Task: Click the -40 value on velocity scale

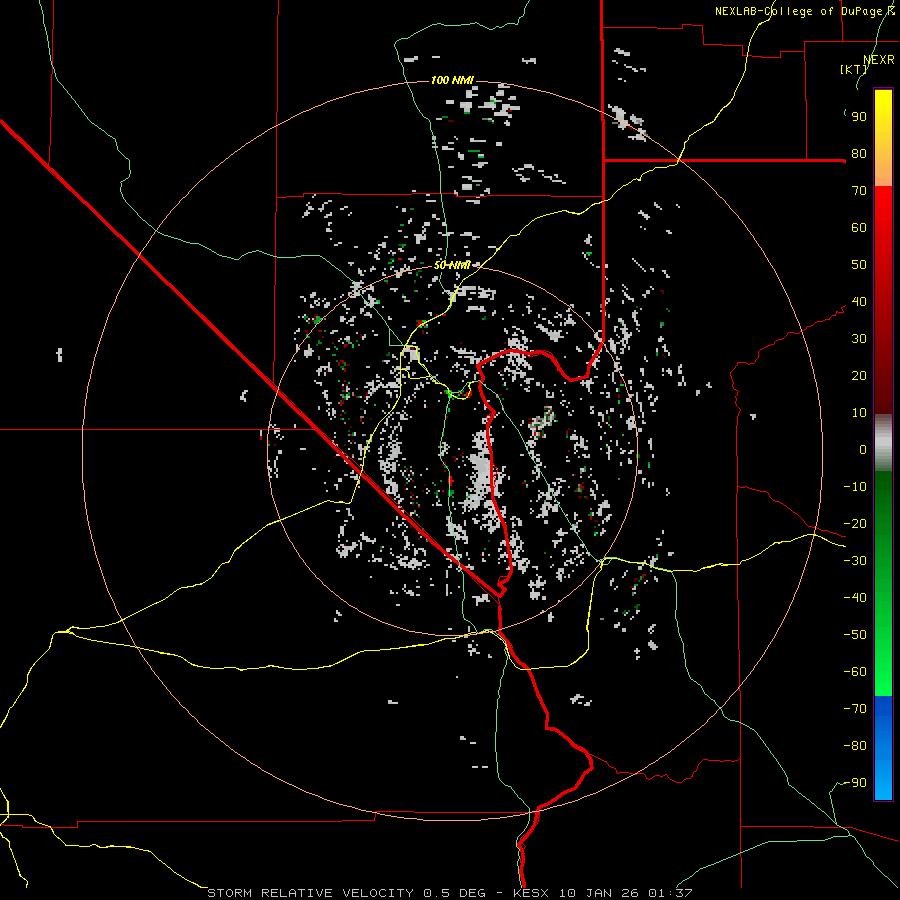Action: [855, 598]
